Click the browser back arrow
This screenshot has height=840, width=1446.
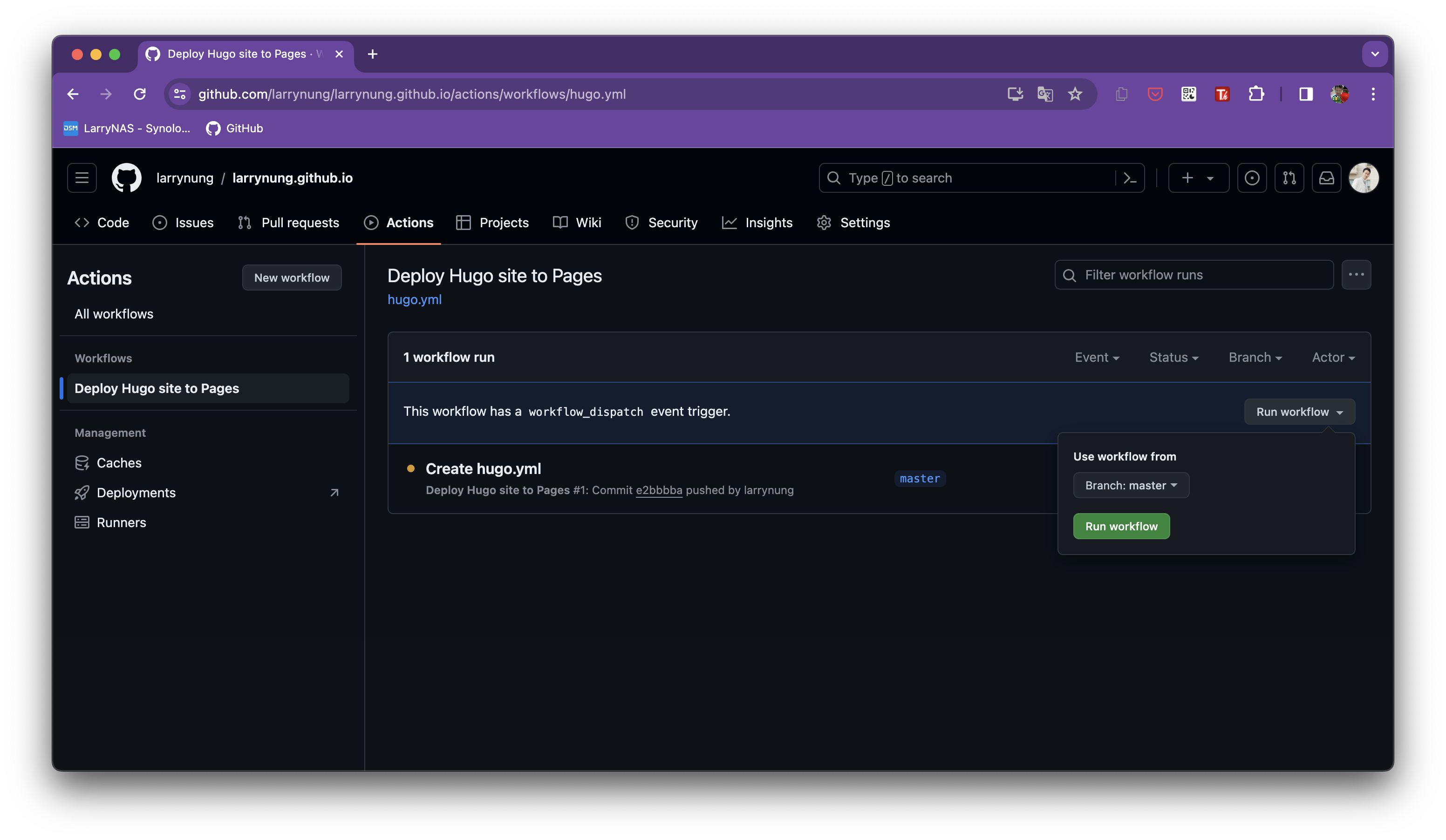click(73, 94)
